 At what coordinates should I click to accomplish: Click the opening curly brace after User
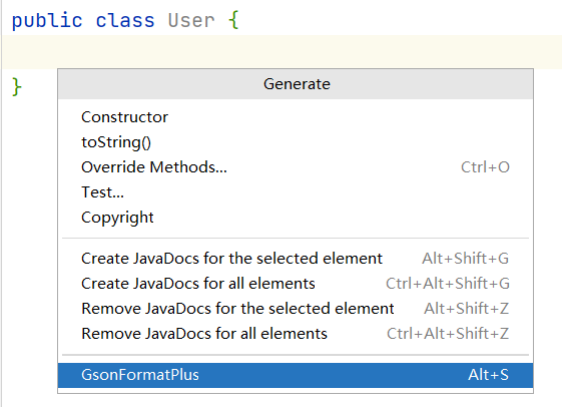pyautogui.click(x=233, y=20)
